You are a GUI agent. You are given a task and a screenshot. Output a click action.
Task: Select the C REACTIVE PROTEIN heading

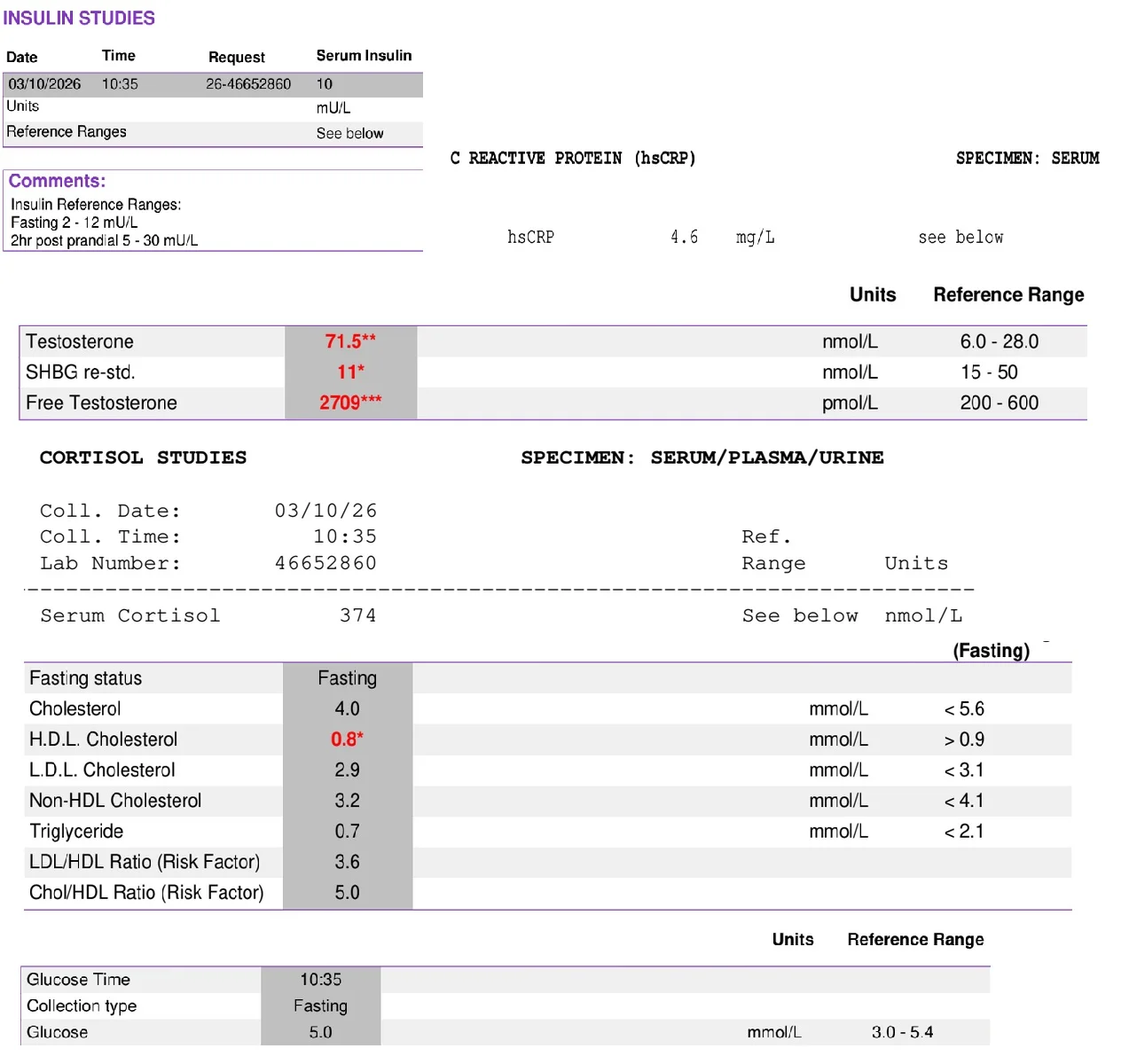(573, 158)
